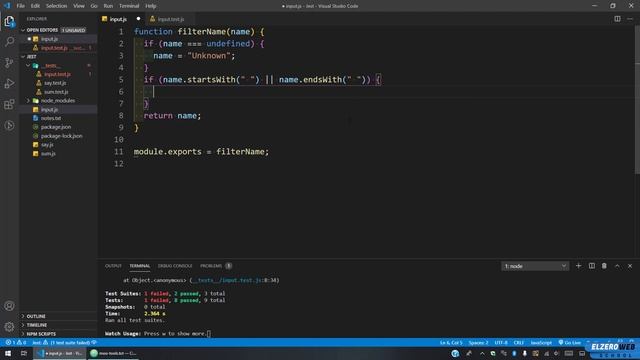Split the terminal panel

(x=591, y=266)
